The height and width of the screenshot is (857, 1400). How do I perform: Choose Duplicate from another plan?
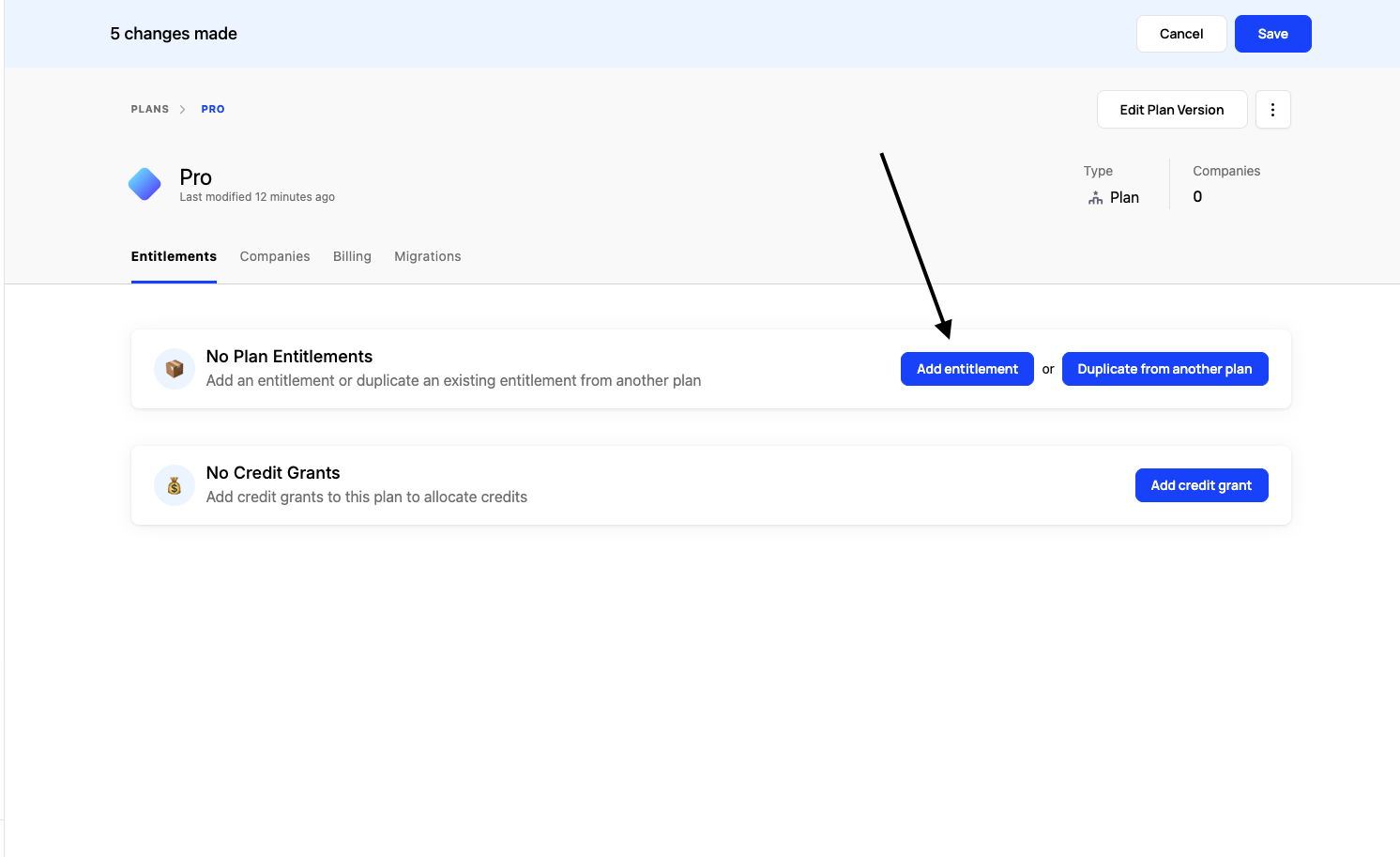click(1164, 369)
